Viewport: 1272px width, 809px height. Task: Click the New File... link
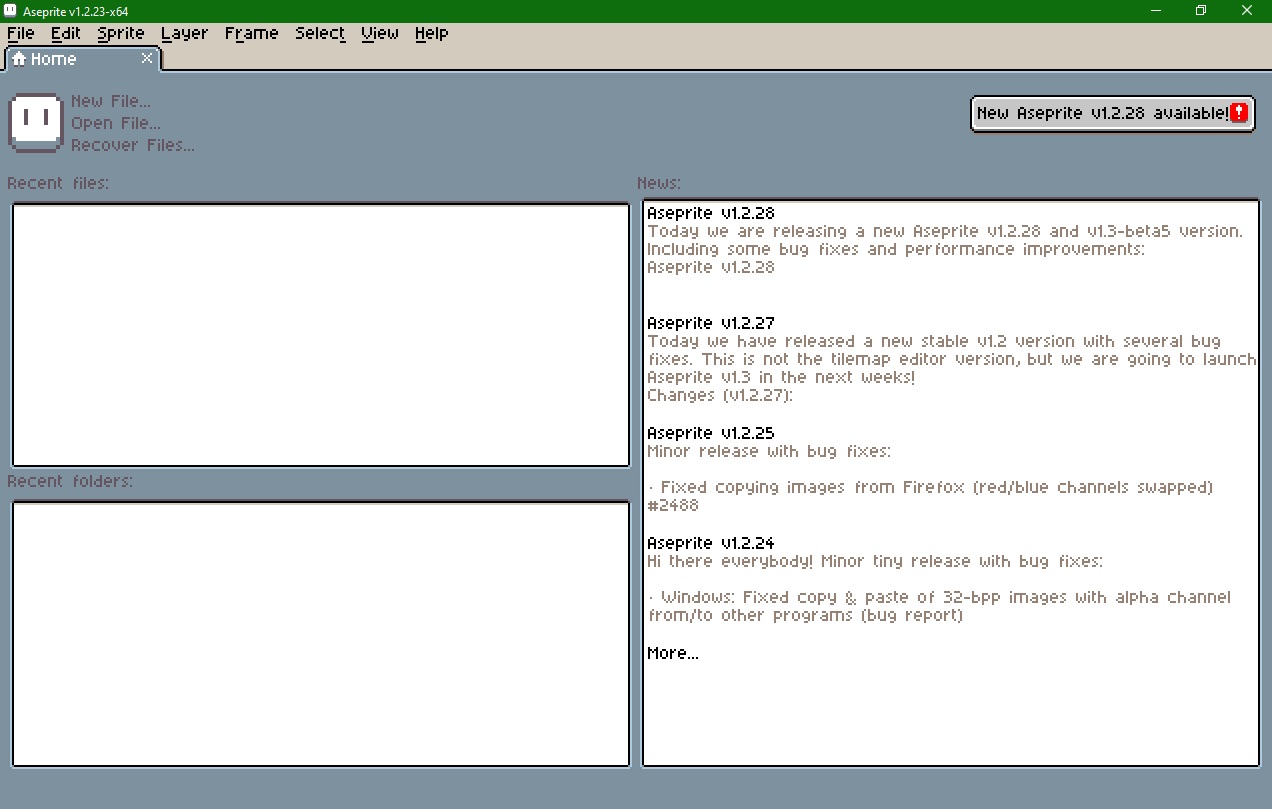pyautogui.click(x=111, y=101)
